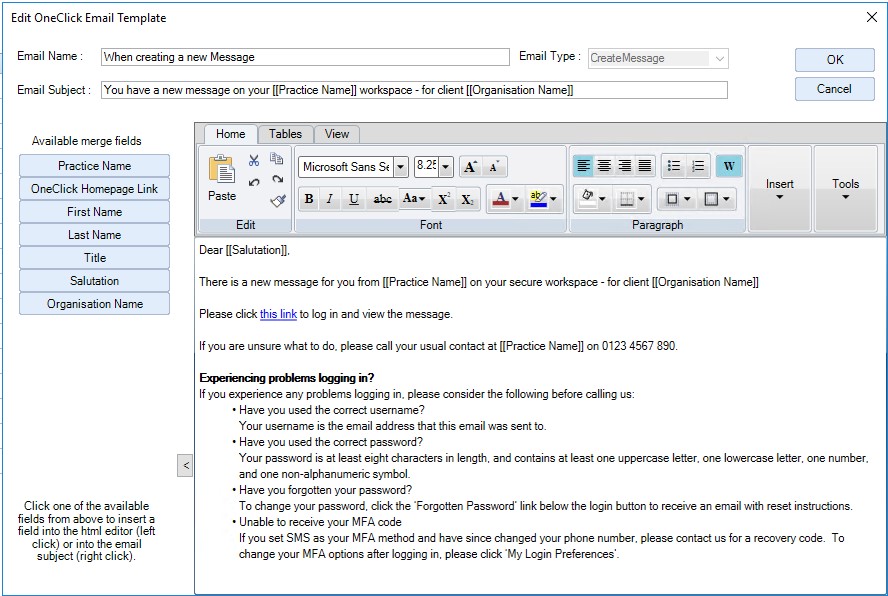Open the text highlight color picker

[543, 199]
